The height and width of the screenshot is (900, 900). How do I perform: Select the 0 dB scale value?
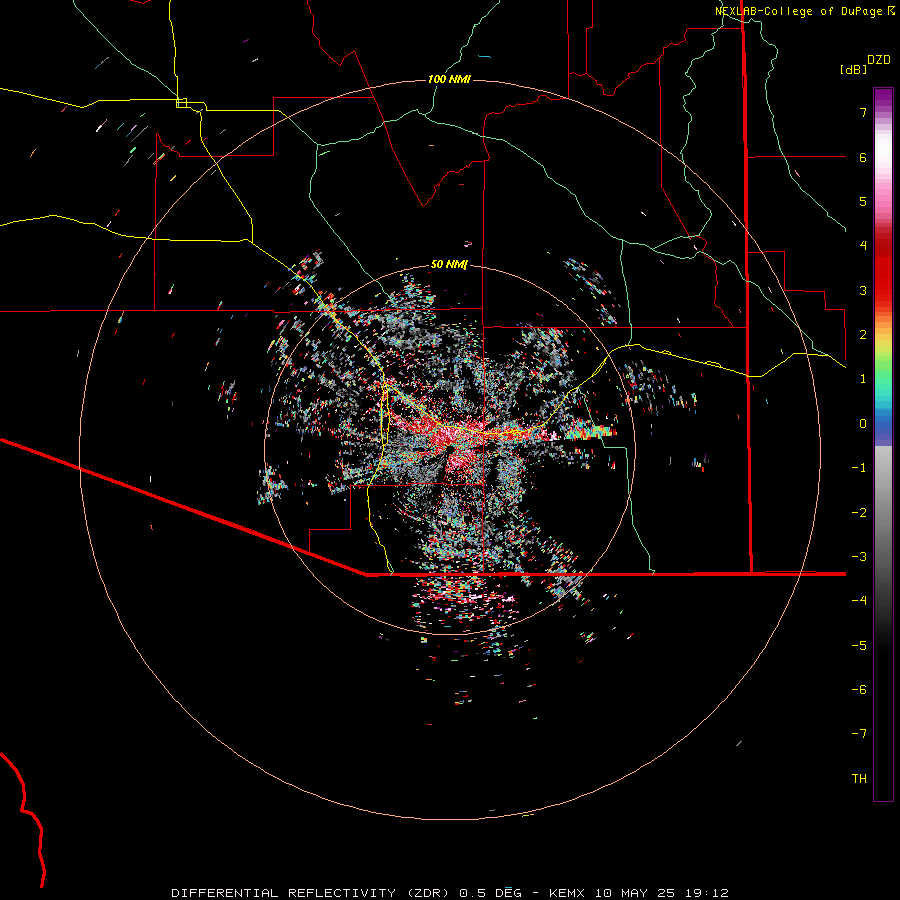click(863, 424)
